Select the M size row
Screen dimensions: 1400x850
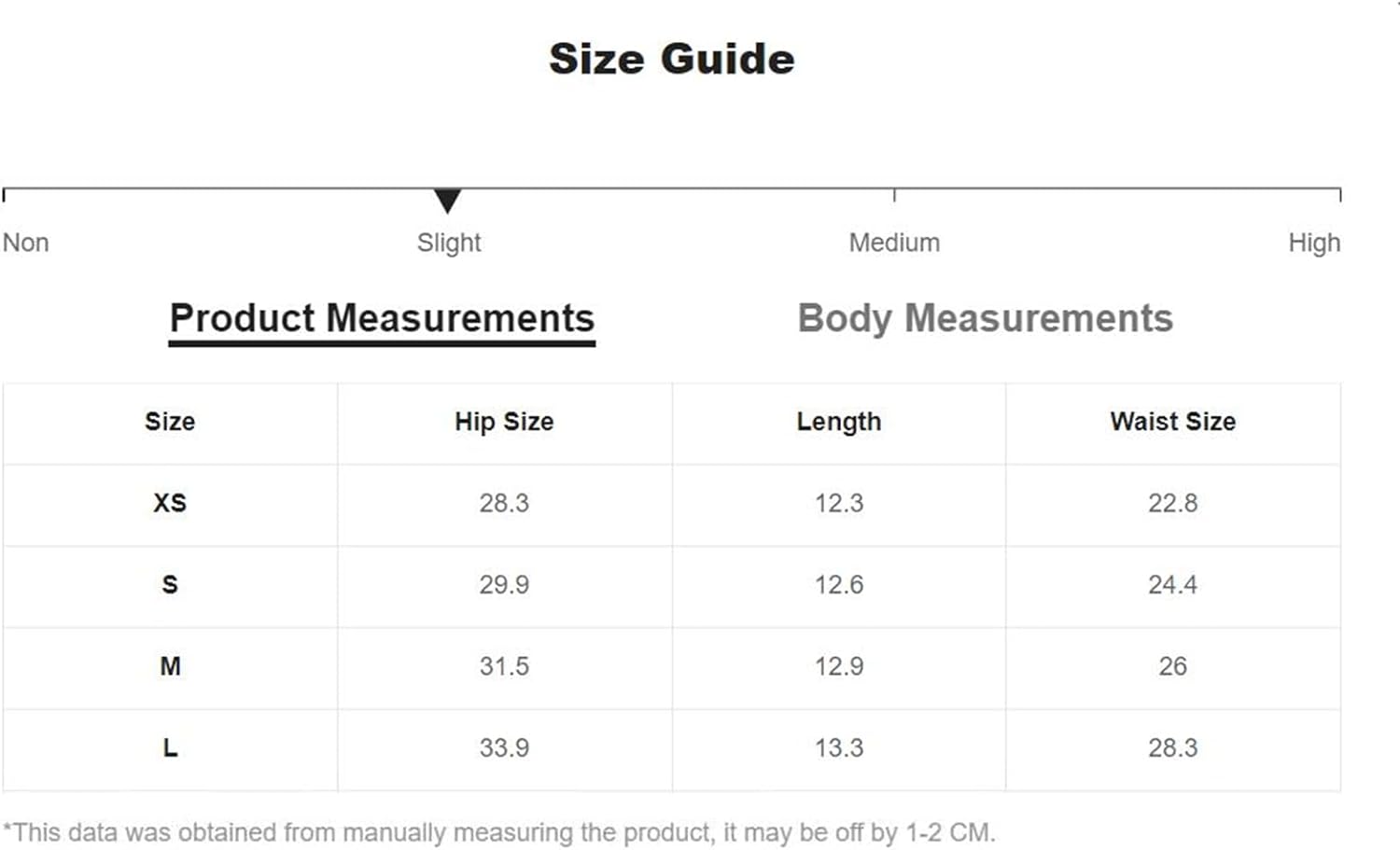tap(671, 668)
